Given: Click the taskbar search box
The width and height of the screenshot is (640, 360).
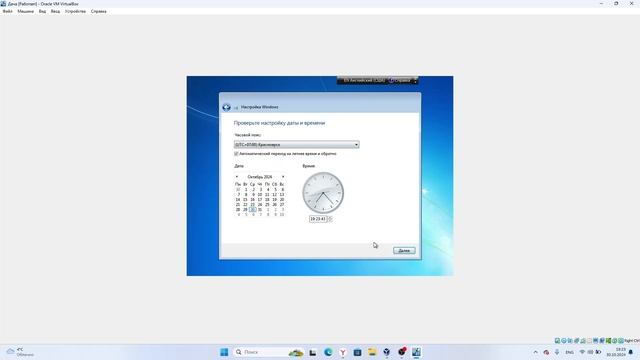Looking at the screenshot, I should (x=269, y=352).
